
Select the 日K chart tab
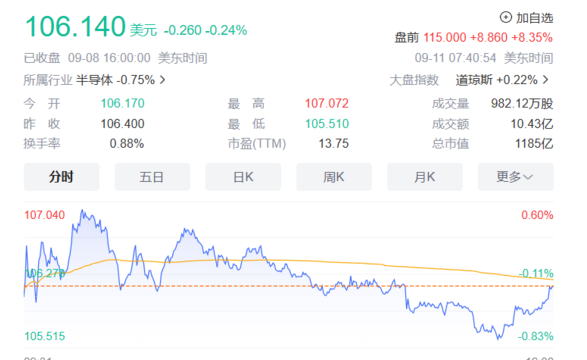[243, 177]
